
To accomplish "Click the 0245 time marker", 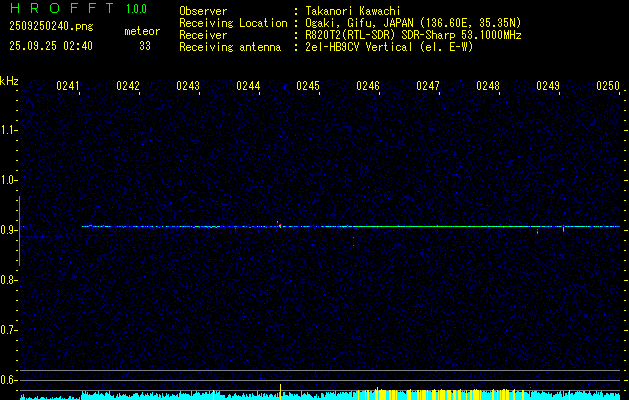I will [308, 86].
